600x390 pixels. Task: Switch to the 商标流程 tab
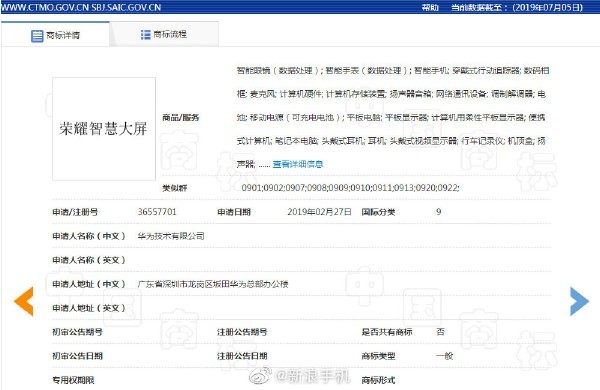pos(164,34)
